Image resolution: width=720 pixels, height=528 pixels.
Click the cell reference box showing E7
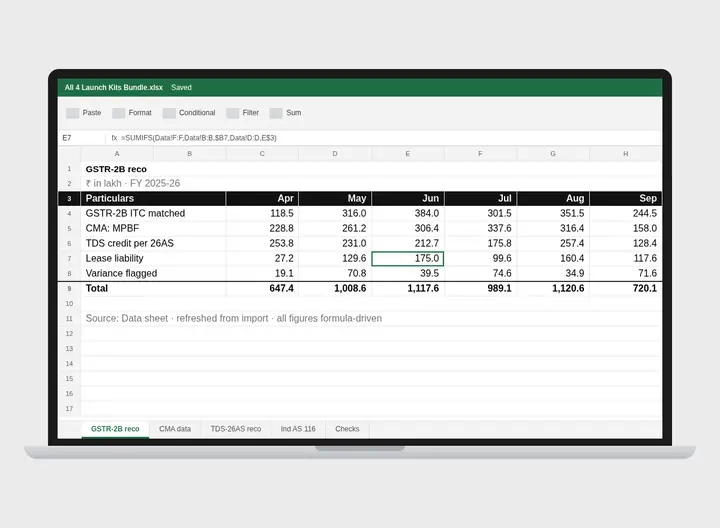82,138
